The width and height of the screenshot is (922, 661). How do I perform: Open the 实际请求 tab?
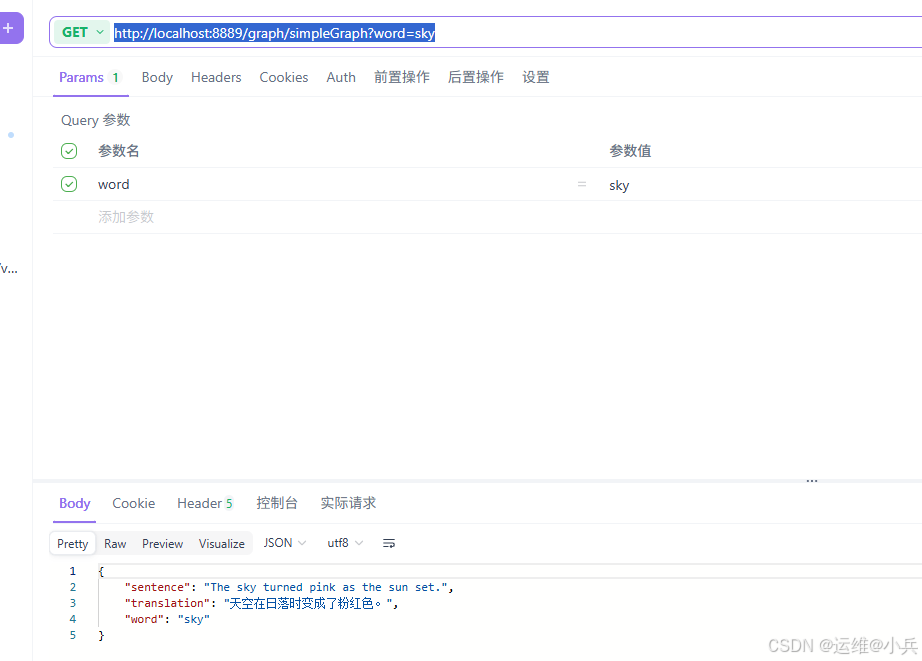(x=348, y=503)
